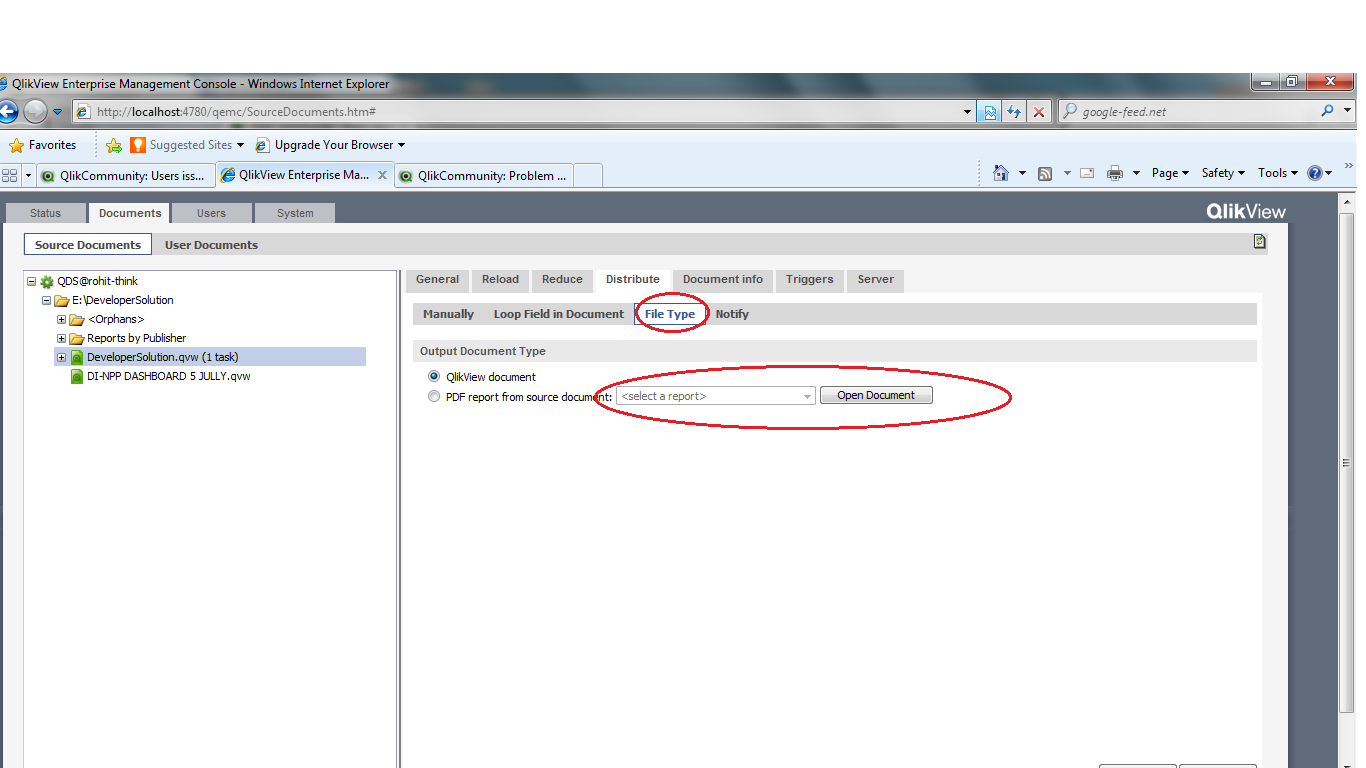The width and height of the screenshot is (1366, 768).
Task: Click the browser Forward arrow button
Action: coord(35,111)
